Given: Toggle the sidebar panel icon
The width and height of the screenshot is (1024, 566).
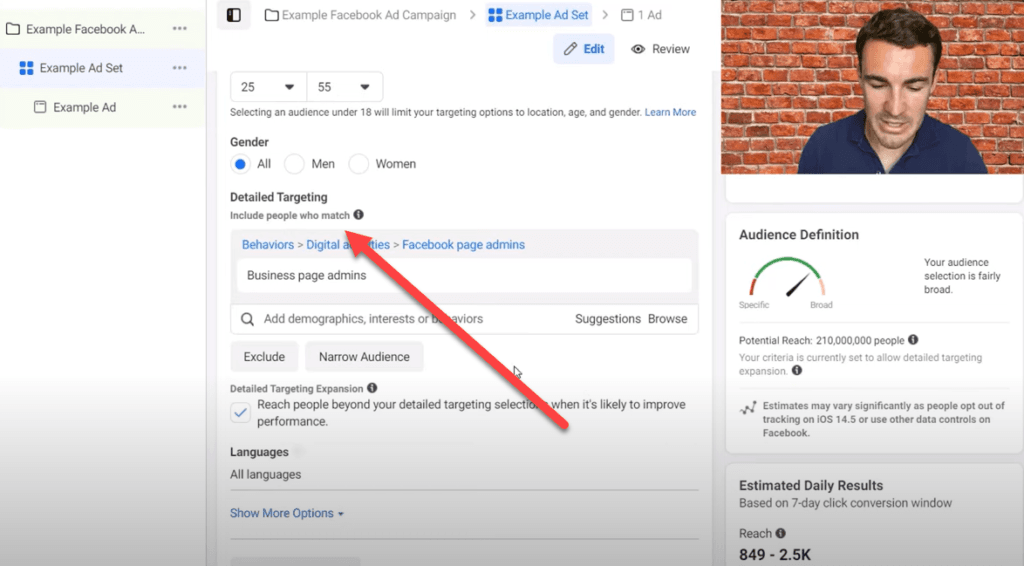Looking at the screenshot, I should 234,15.
